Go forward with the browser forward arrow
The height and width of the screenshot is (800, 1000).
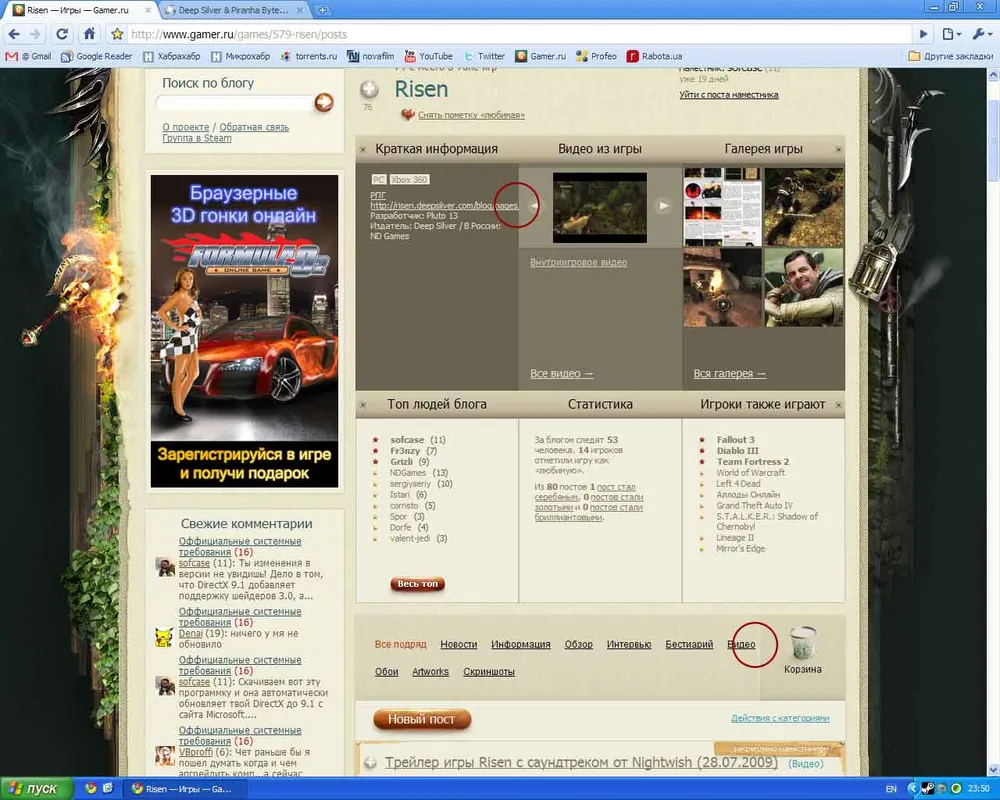(36, 34)
